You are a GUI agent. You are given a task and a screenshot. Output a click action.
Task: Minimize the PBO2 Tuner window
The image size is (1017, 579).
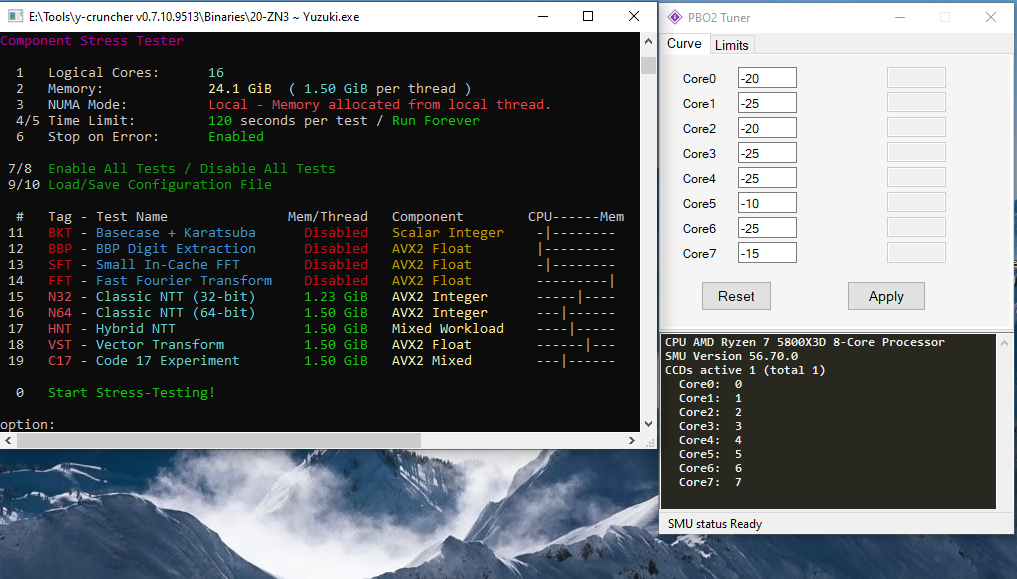tap(900, 18)
